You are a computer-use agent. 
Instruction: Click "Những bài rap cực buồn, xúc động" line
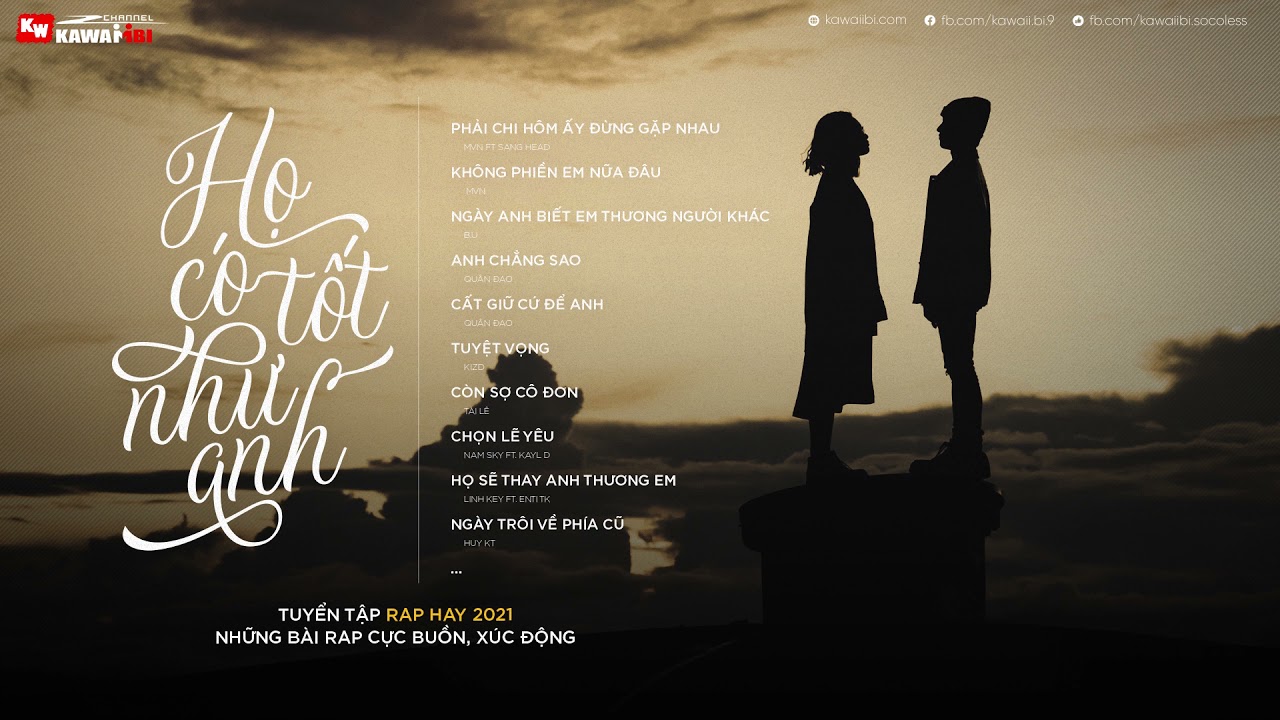coord(395,638)
